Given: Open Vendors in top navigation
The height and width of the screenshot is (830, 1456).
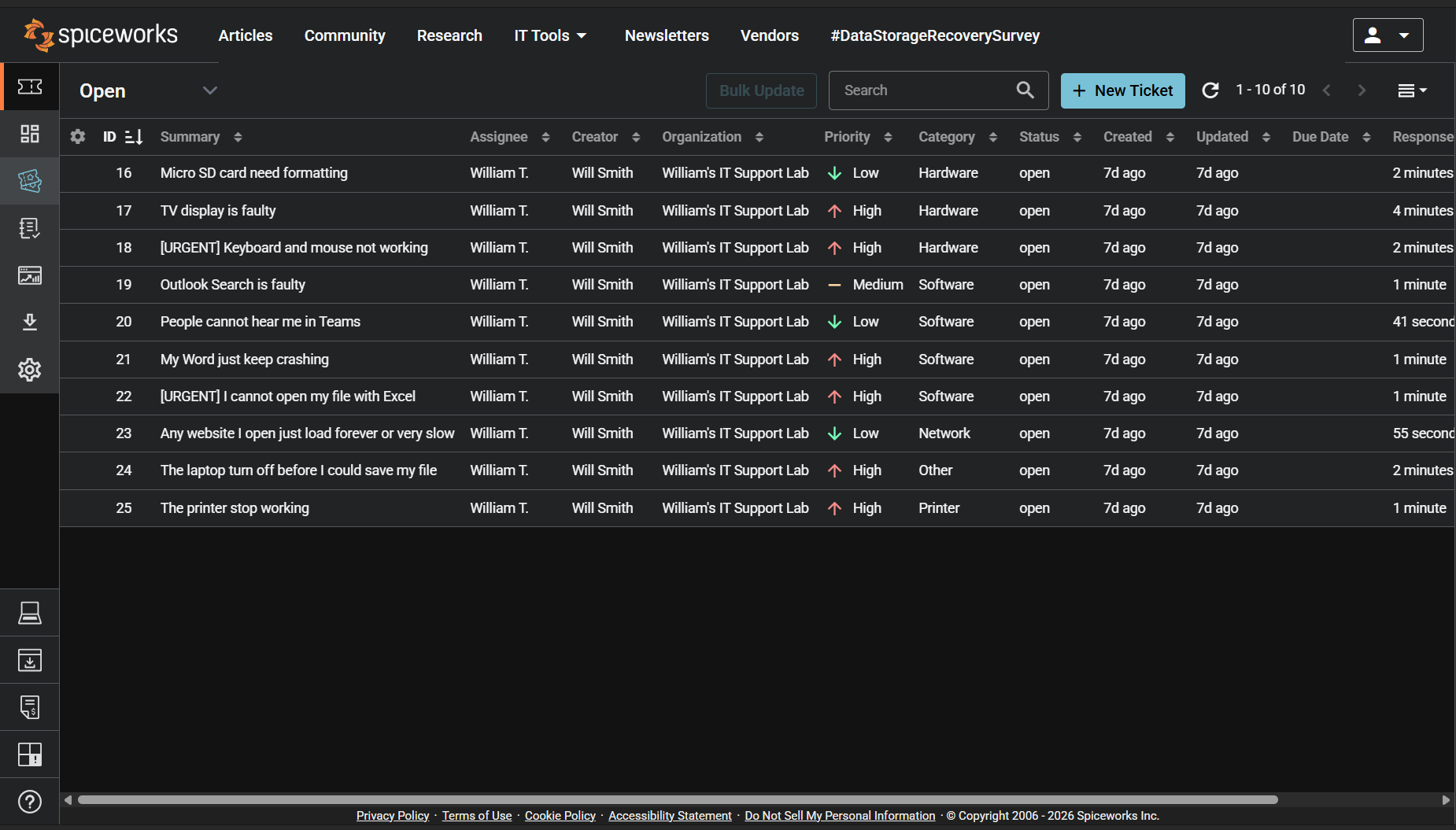Looking at the screenshot, I should pyautogui.click(x=769, y=35).
